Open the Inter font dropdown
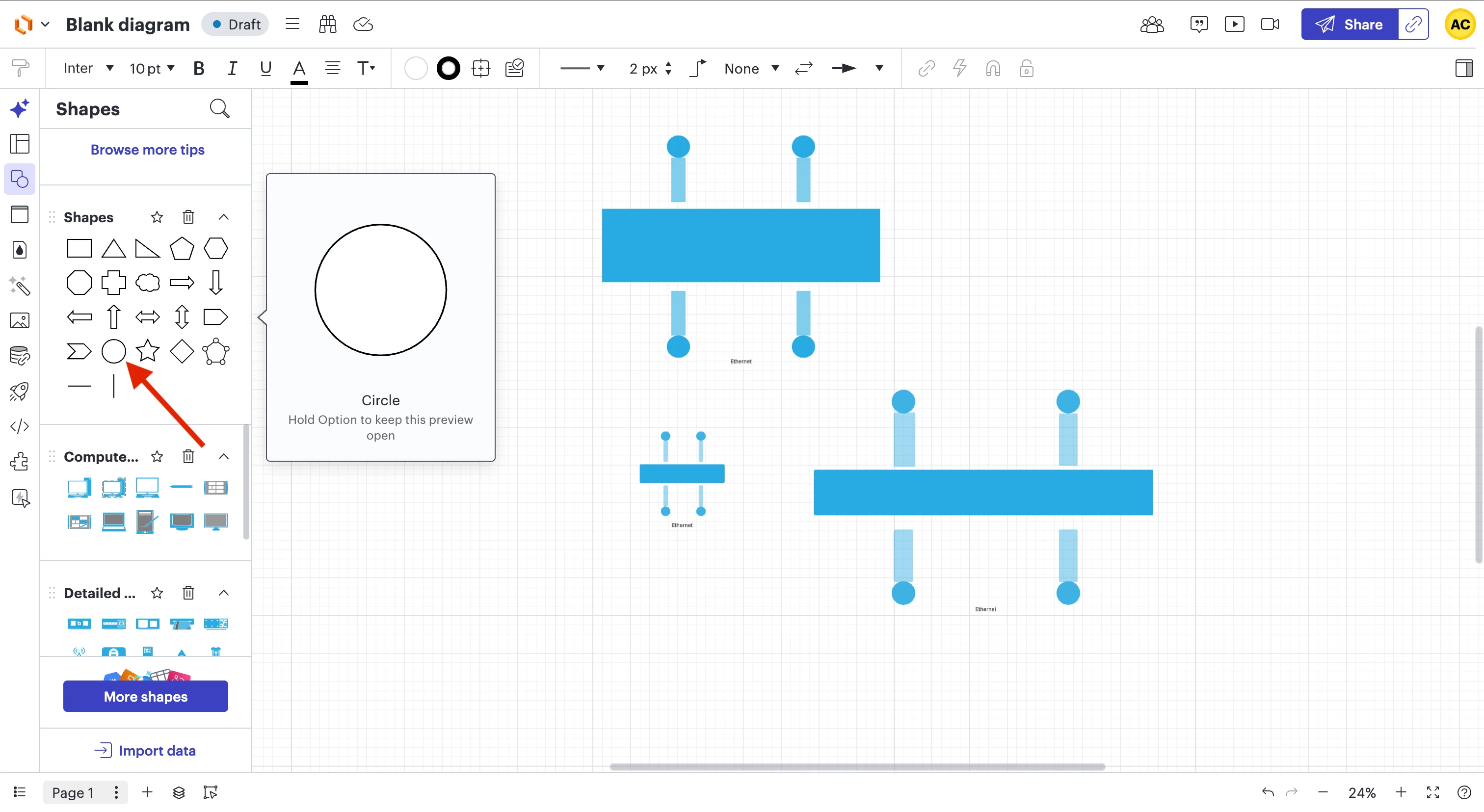Viewport: 1484px width, 812px height. tap(87, 69)
